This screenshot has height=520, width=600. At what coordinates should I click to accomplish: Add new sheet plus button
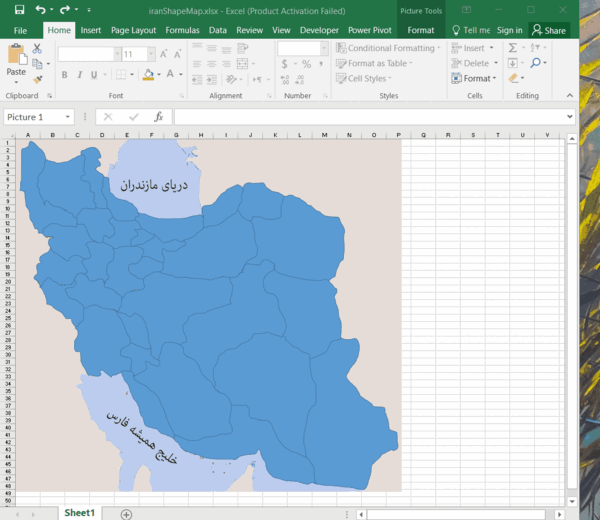[126, 514]
